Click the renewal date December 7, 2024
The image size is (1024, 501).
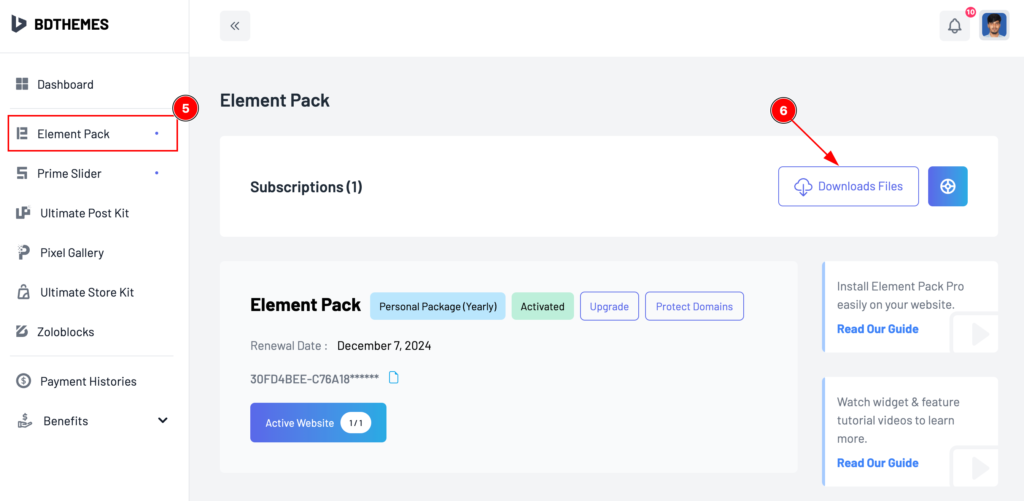(384, 346)
